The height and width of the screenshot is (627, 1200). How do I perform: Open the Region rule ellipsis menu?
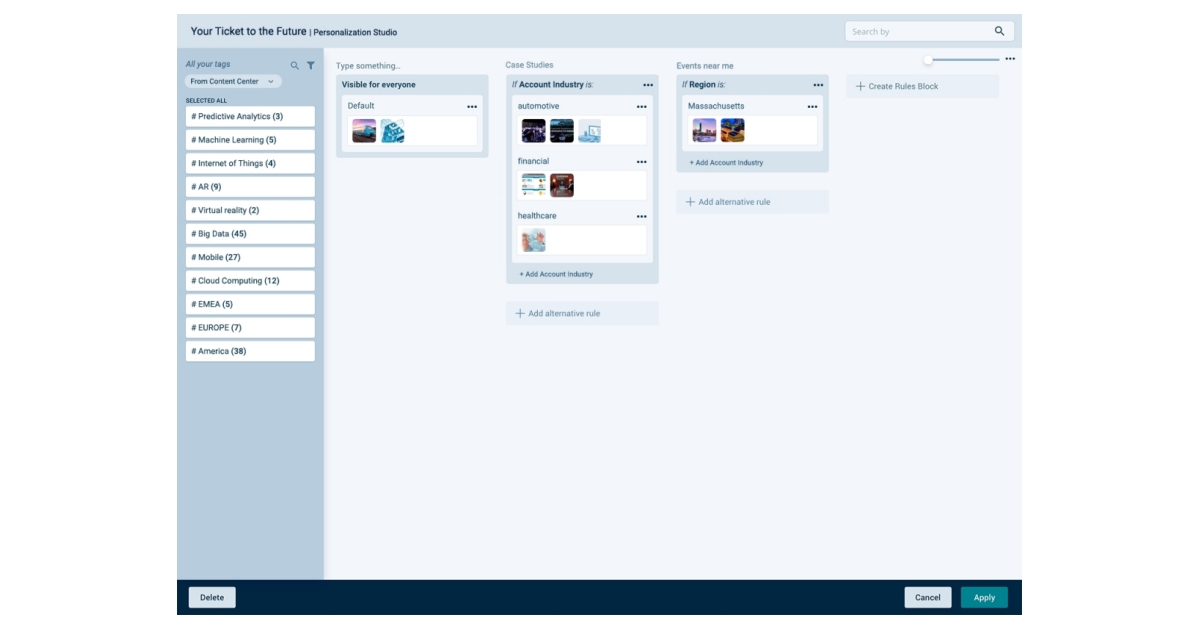[x=818, y=85]
